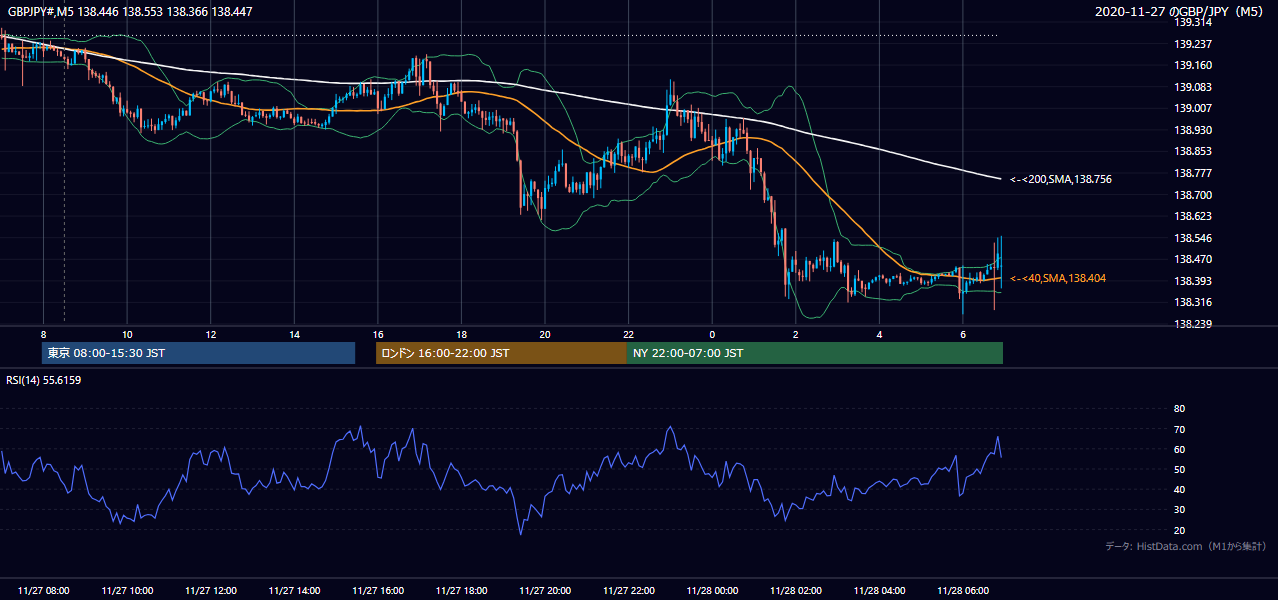The image size is (1278, 600).
Task: Click hour tick 18 under price chart
Action: point(461,334)
